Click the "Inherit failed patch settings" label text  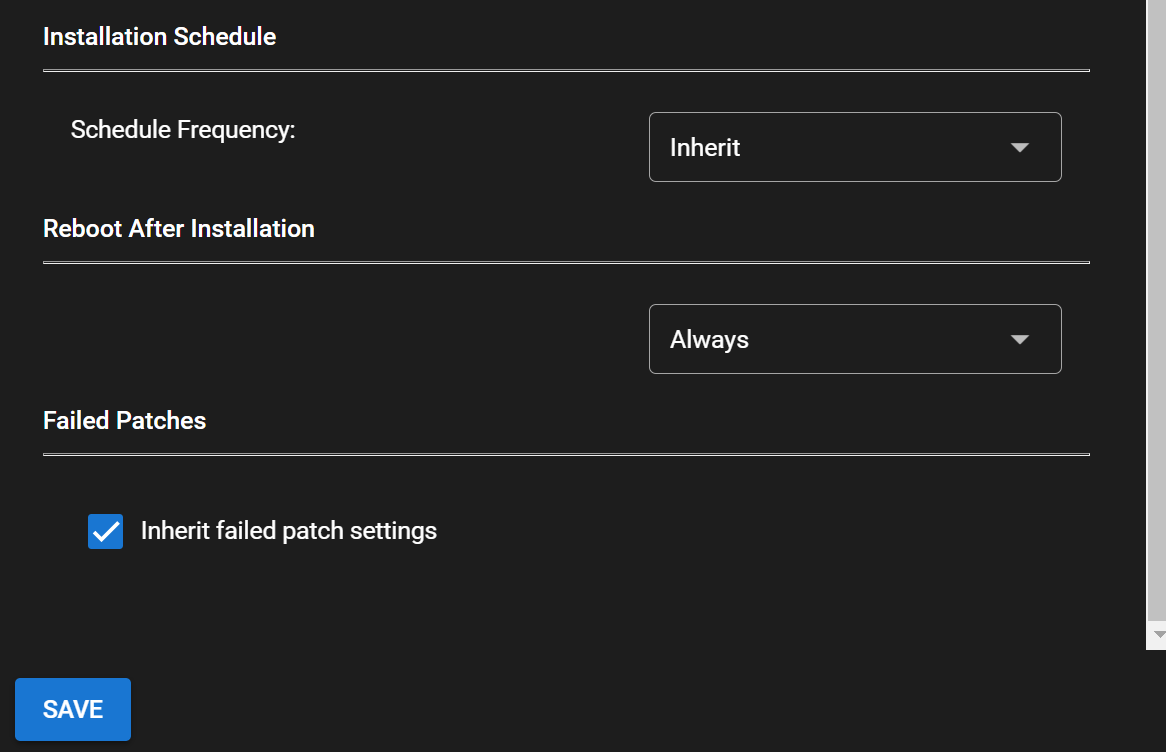[288, 530]
